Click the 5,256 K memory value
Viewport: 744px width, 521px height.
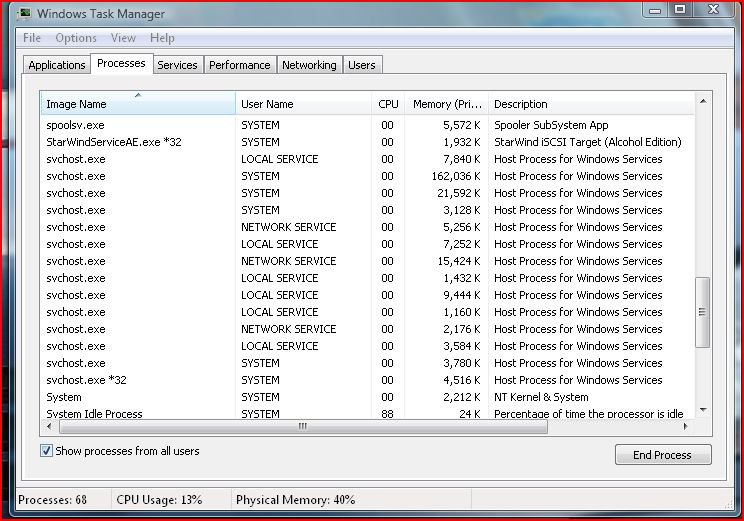tap(462, 227)
